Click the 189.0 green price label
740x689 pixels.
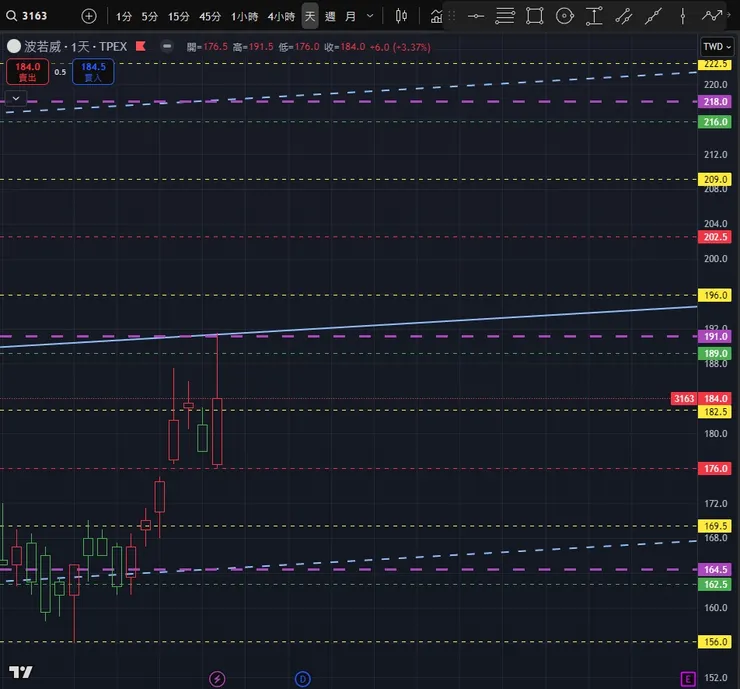(715, 353)
